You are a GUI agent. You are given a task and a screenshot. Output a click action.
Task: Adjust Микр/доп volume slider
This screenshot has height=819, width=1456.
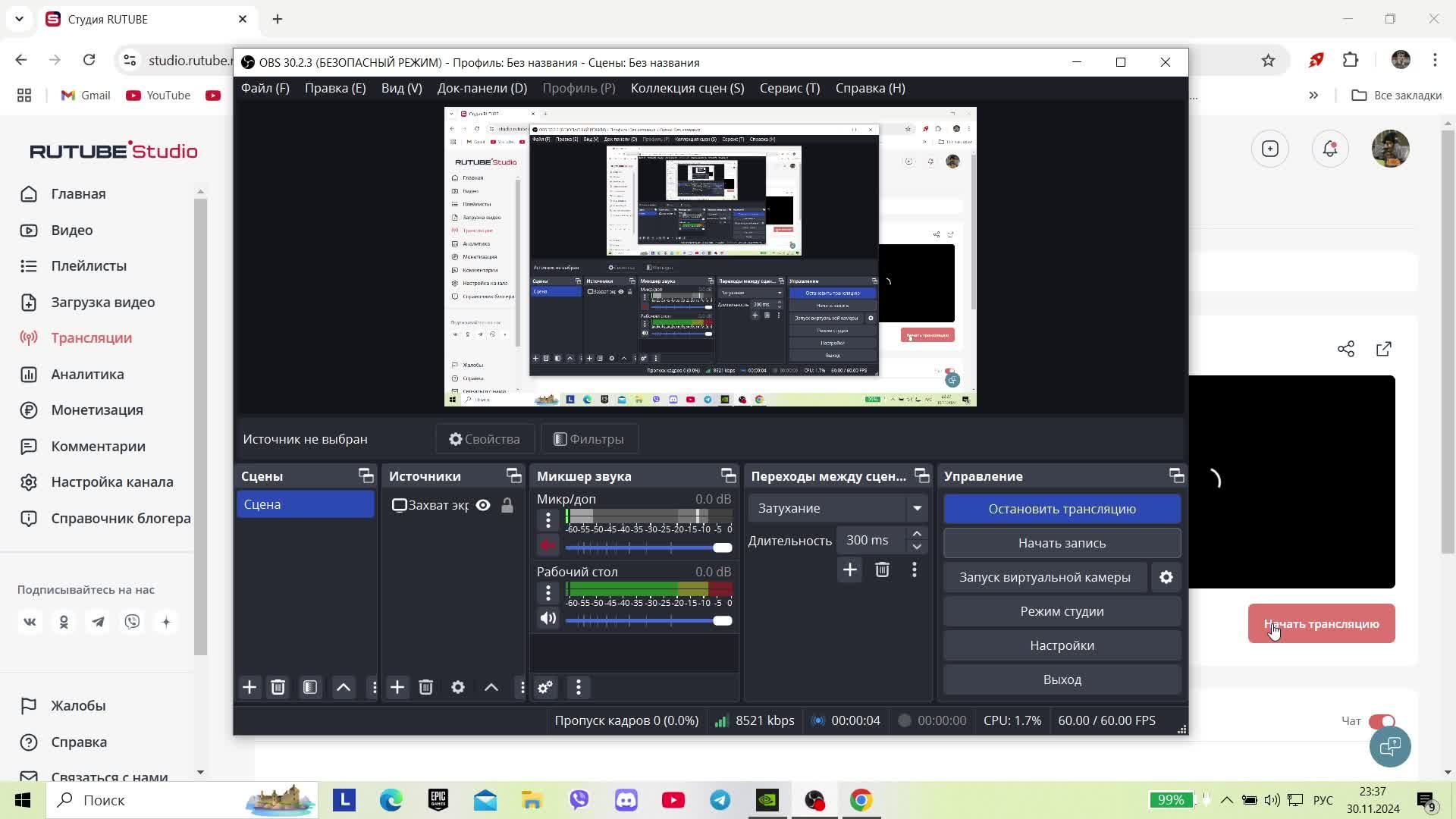click(x=648, y=548)
